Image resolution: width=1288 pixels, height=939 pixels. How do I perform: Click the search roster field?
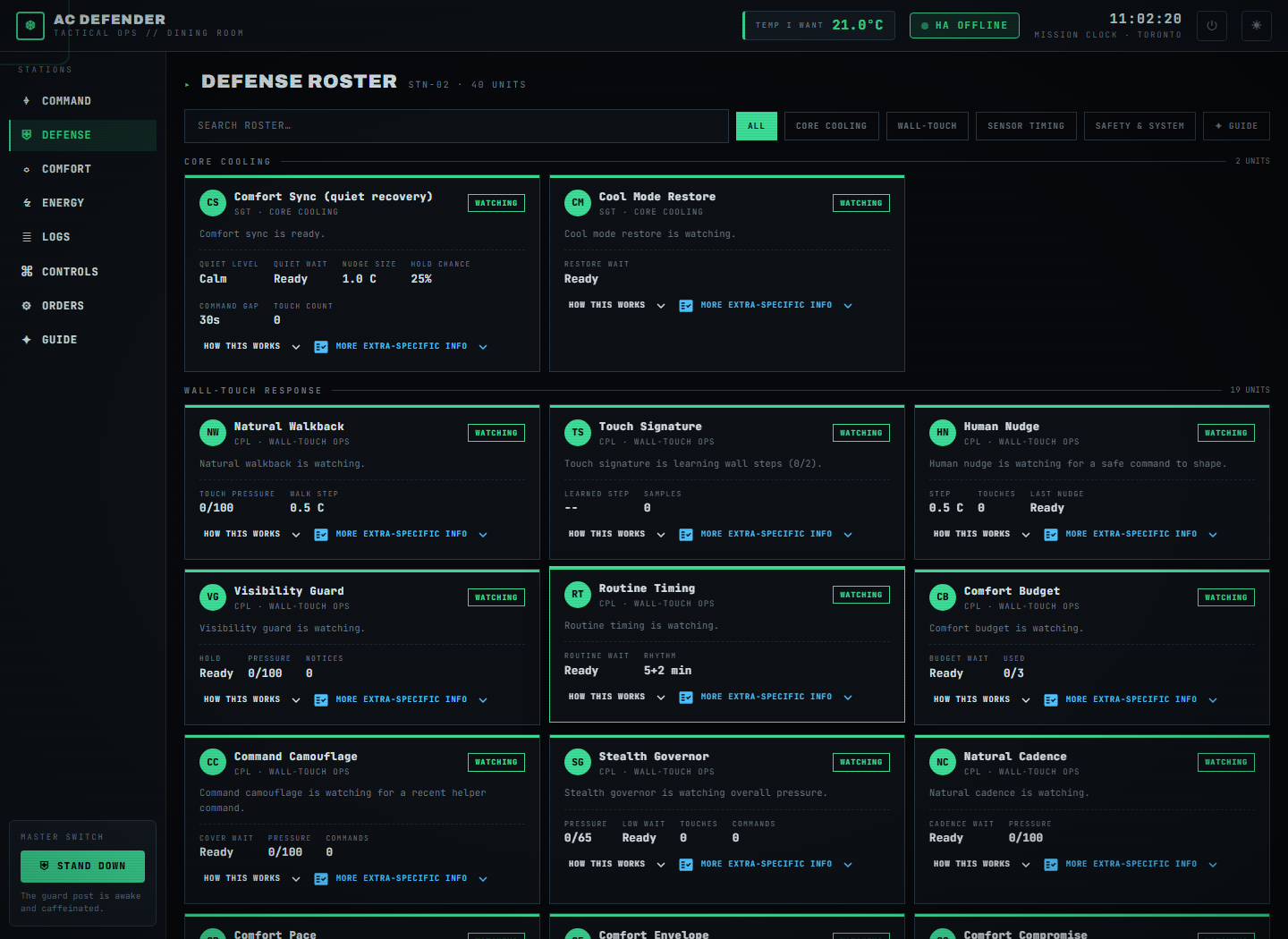pos(456,126)
